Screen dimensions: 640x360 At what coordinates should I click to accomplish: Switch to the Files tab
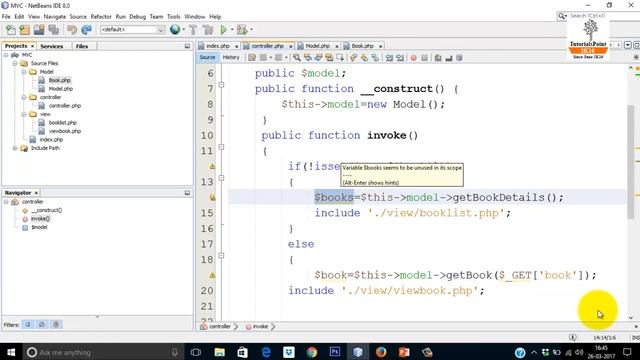pyautogui.click(x=82, y=46)
